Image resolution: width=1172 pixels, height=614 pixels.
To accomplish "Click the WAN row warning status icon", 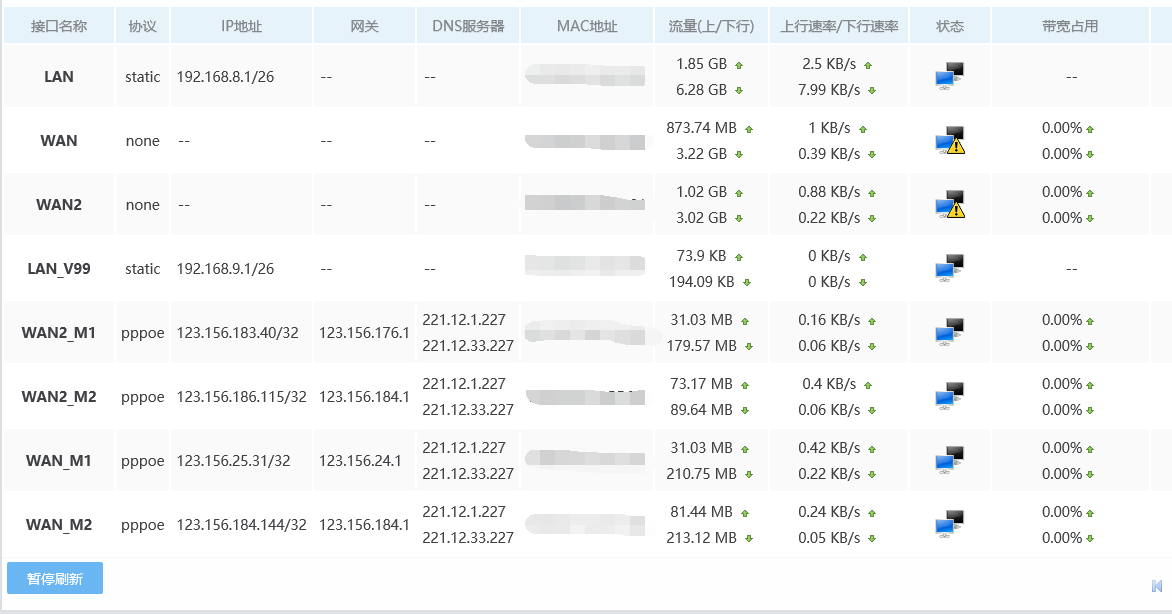I will click(x=950, y=141).
